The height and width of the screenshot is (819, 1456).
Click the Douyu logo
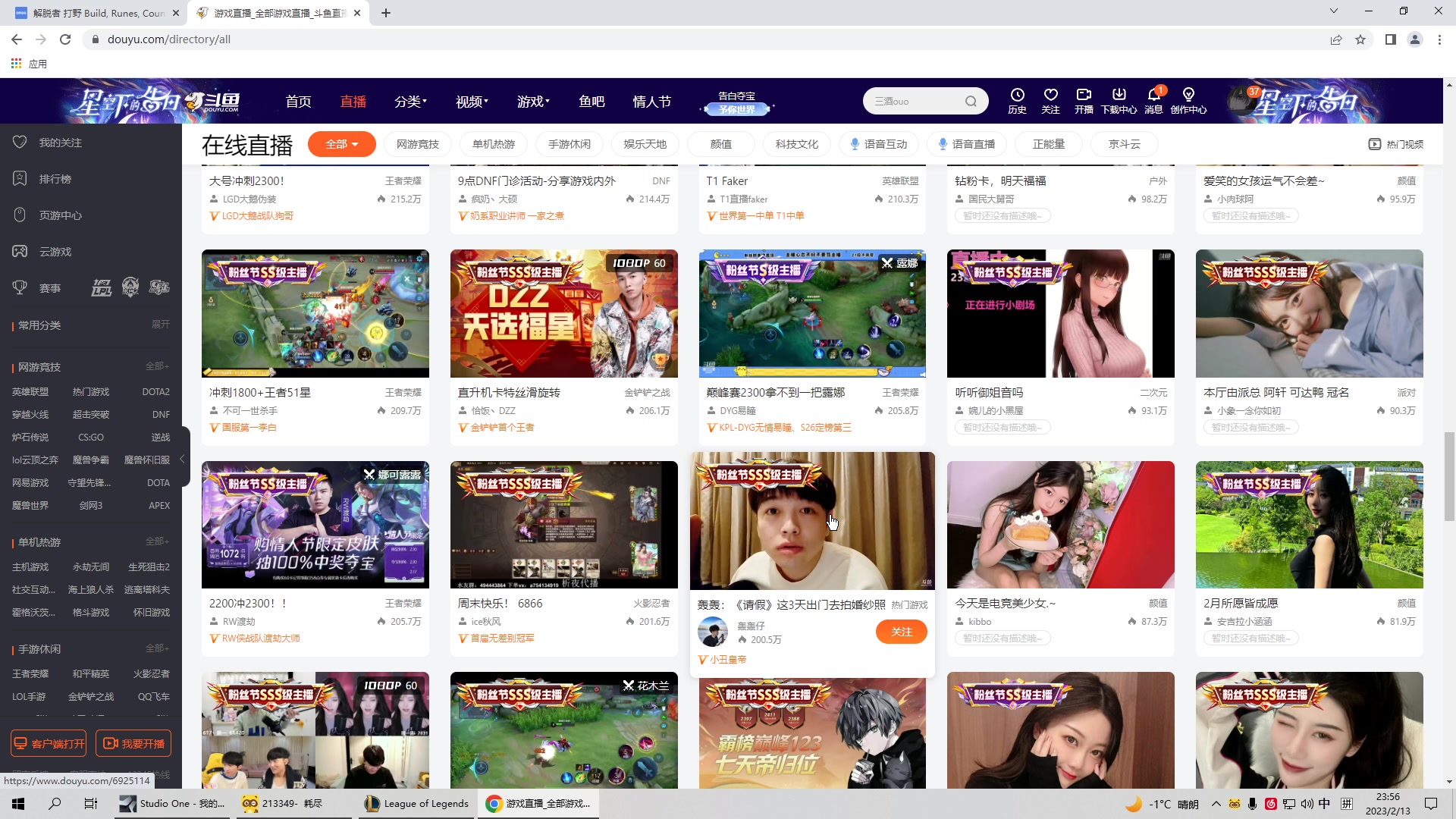(x=212, y=101)
